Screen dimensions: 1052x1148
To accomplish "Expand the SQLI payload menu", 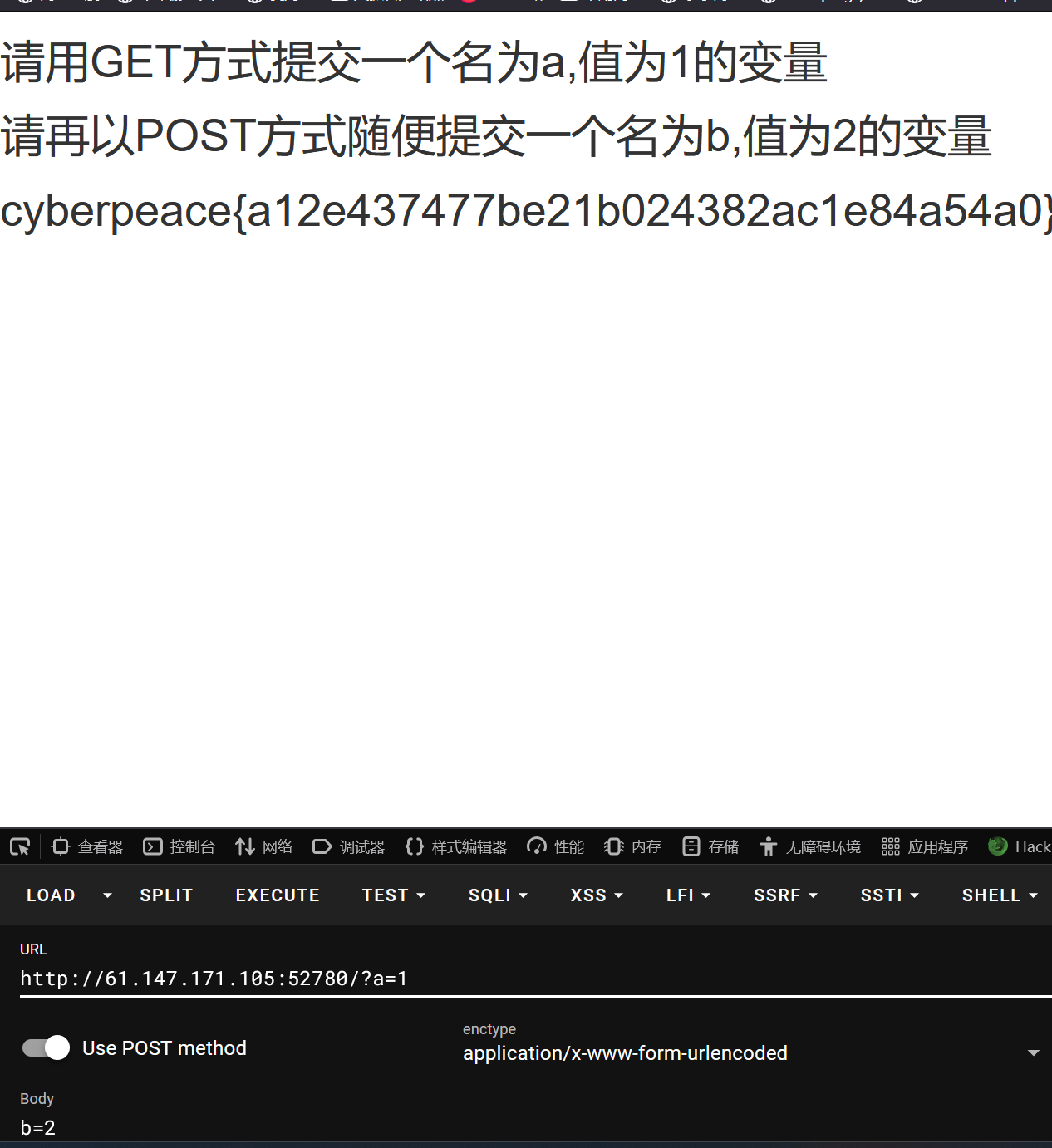I will 497,895.
